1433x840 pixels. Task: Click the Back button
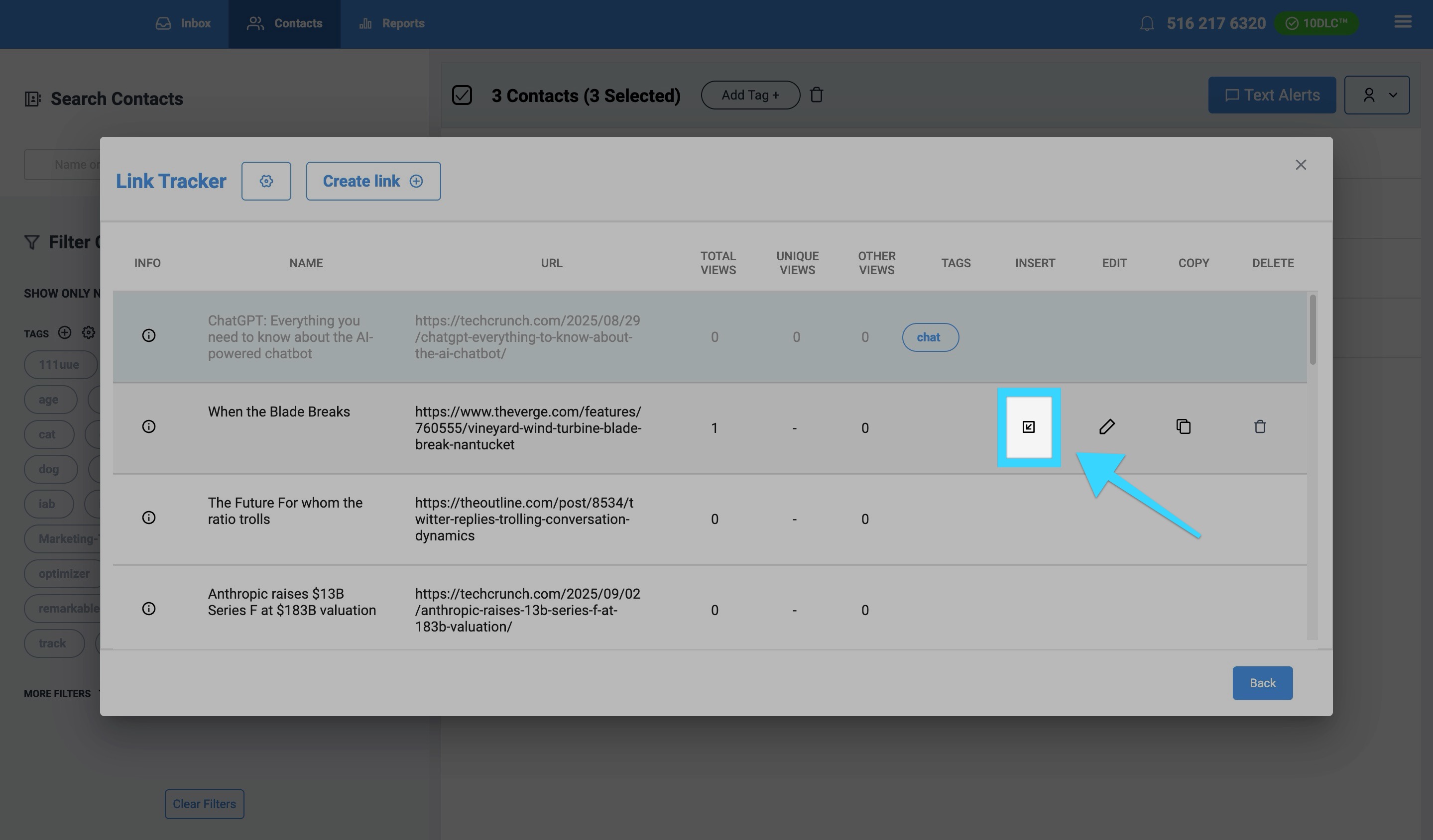1262,683
